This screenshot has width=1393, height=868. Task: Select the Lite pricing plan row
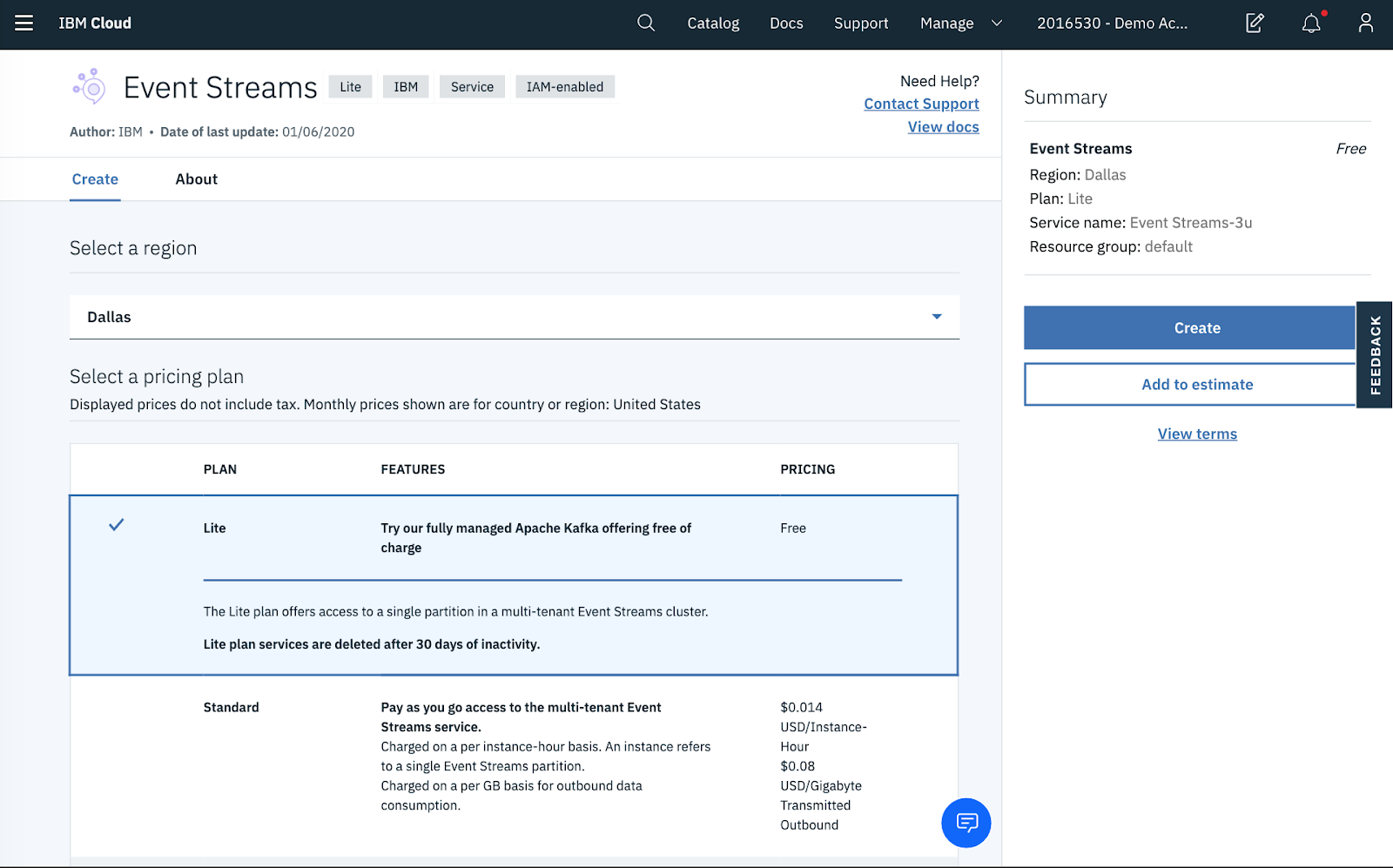pyautogui.click(x=514, y=585)
